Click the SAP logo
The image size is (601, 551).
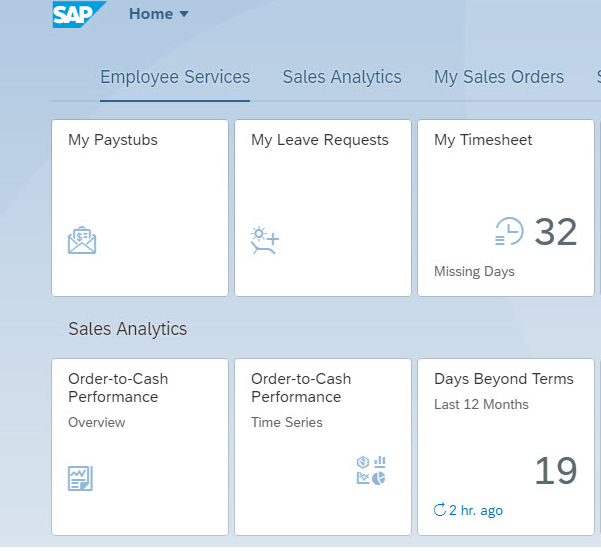(79, 14)
